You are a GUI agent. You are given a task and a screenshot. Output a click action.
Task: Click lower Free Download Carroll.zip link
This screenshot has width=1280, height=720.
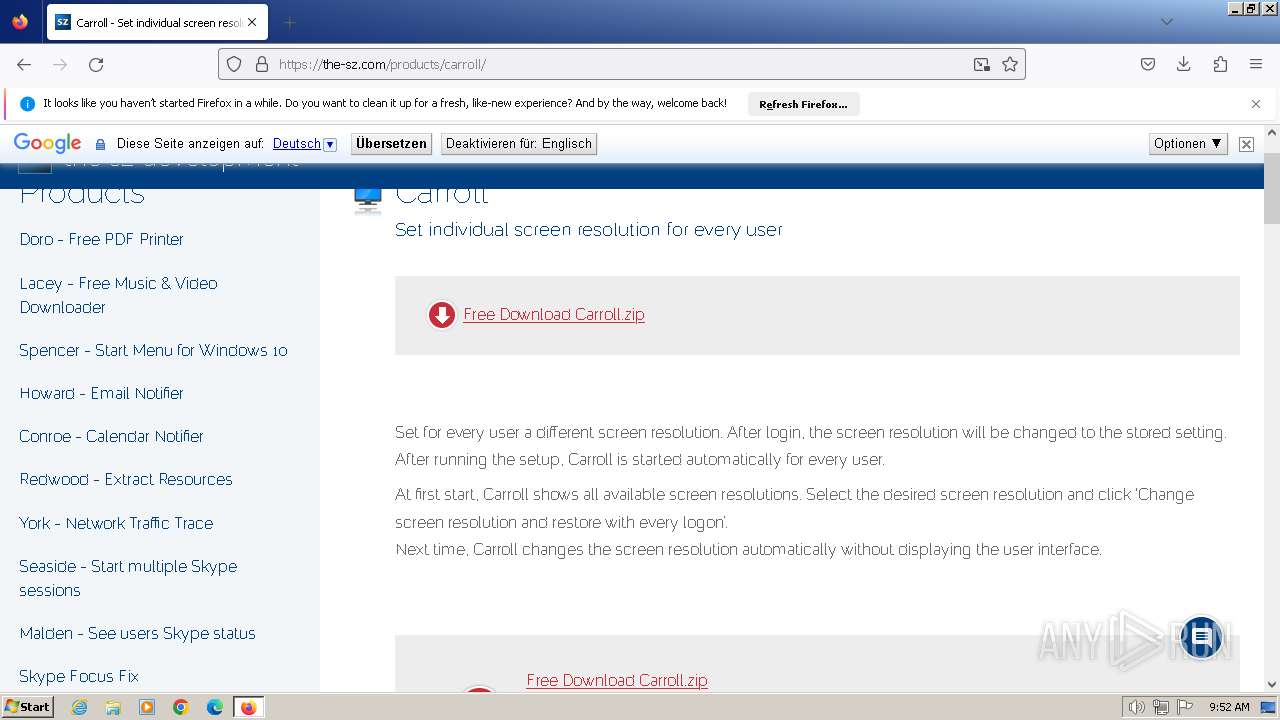tap(617, 680)
